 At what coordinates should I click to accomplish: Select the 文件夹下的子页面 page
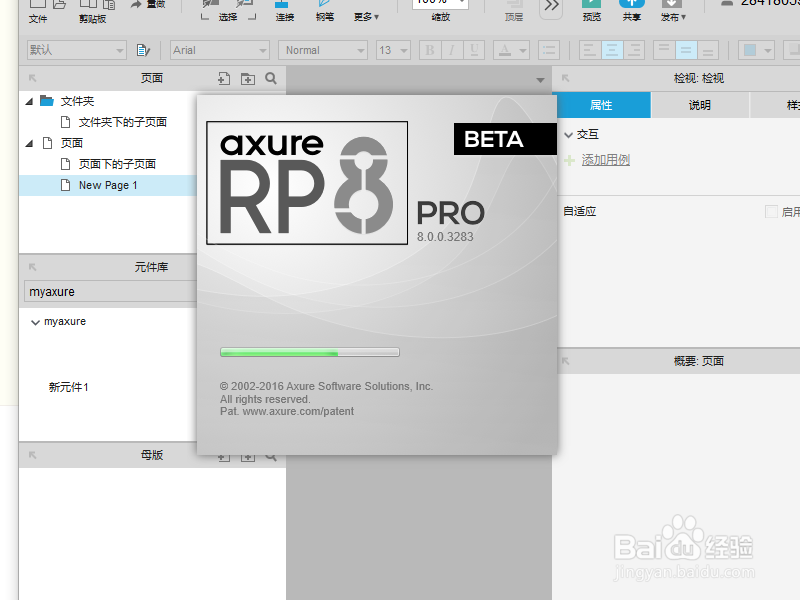(x=122, y=122)
